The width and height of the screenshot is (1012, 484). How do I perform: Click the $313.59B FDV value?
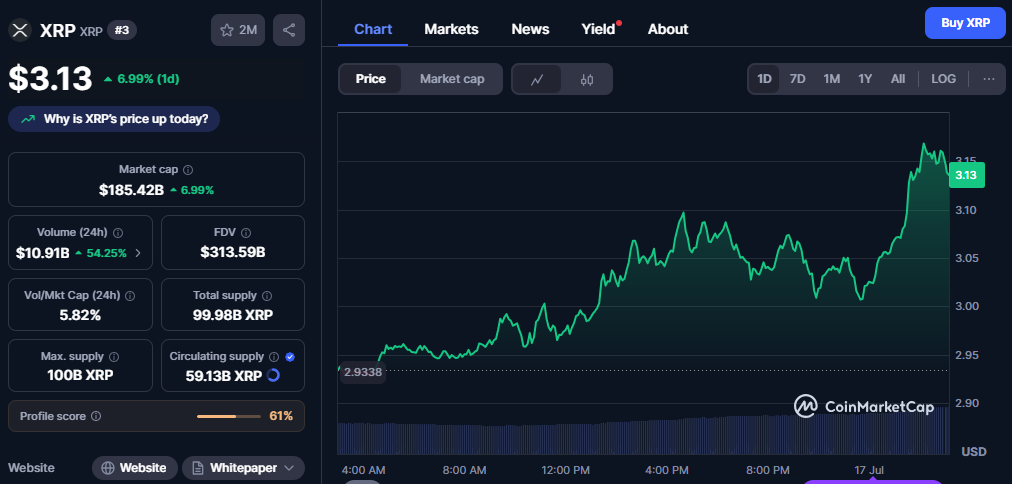click(x=232, y=253)
